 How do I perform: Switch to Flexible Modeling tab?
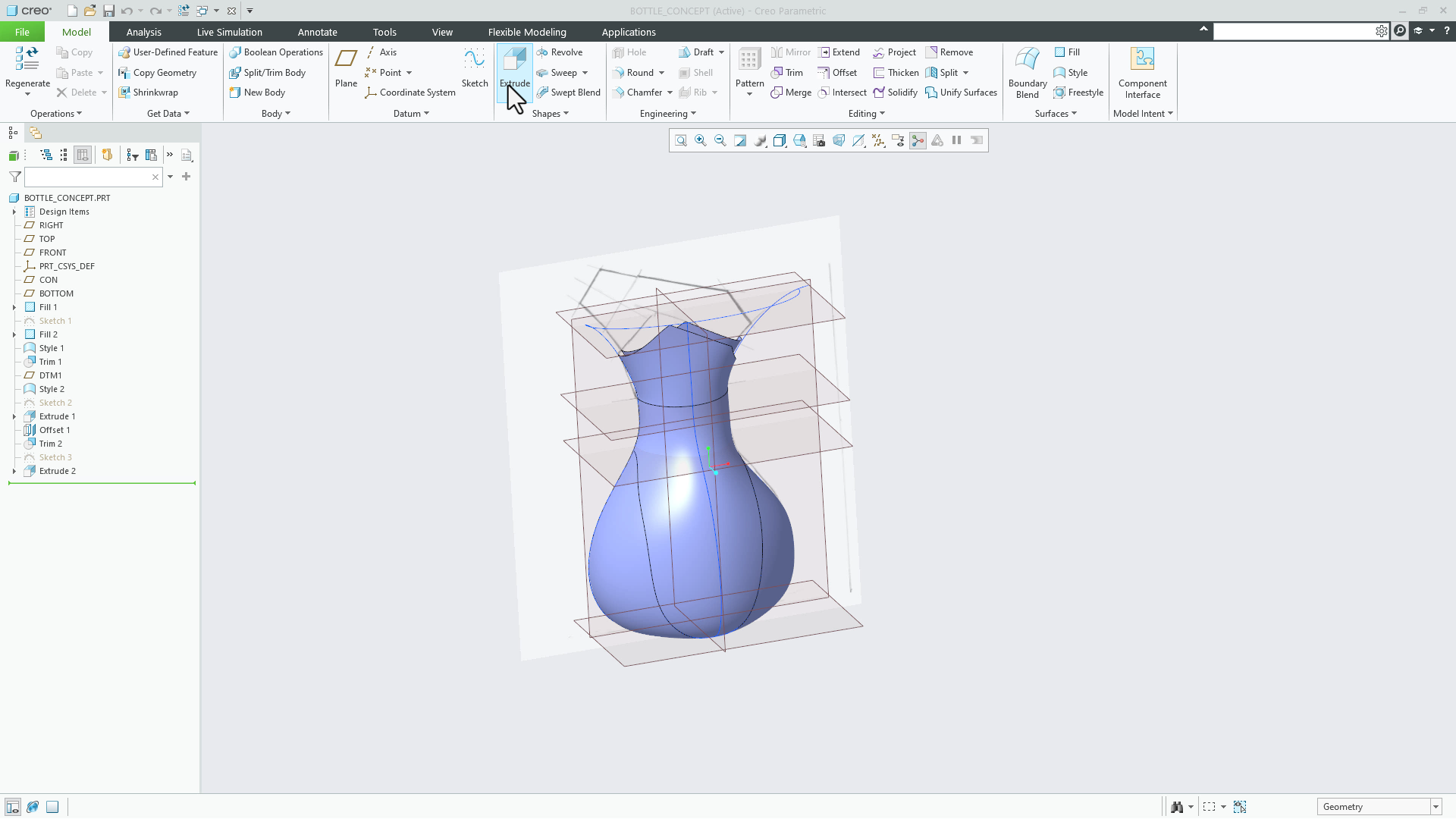[527, 32]
